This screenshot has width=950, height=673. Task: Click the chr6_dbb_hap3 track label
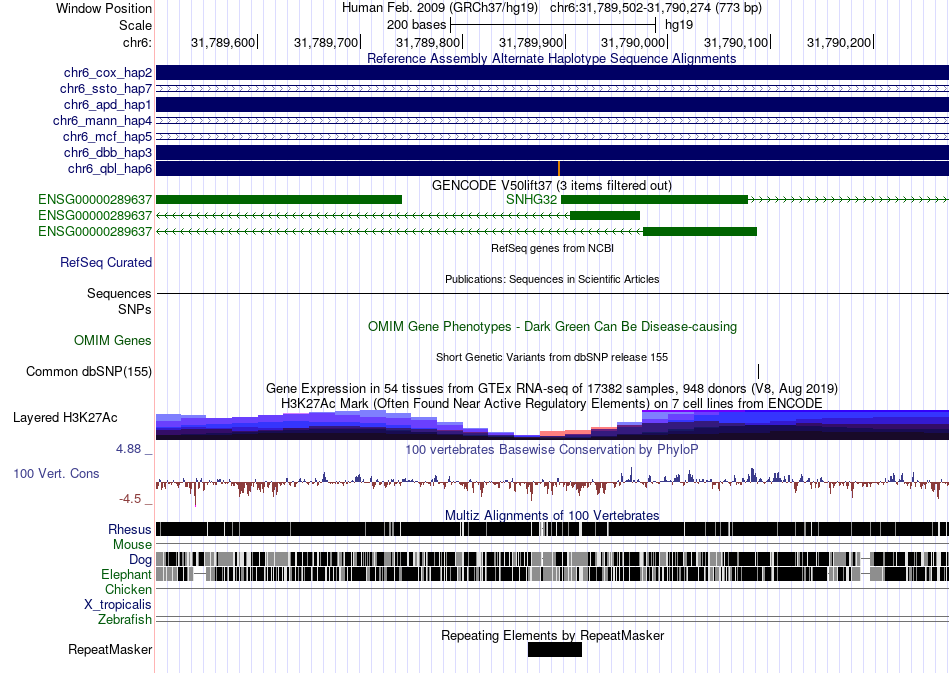point(108,152)
